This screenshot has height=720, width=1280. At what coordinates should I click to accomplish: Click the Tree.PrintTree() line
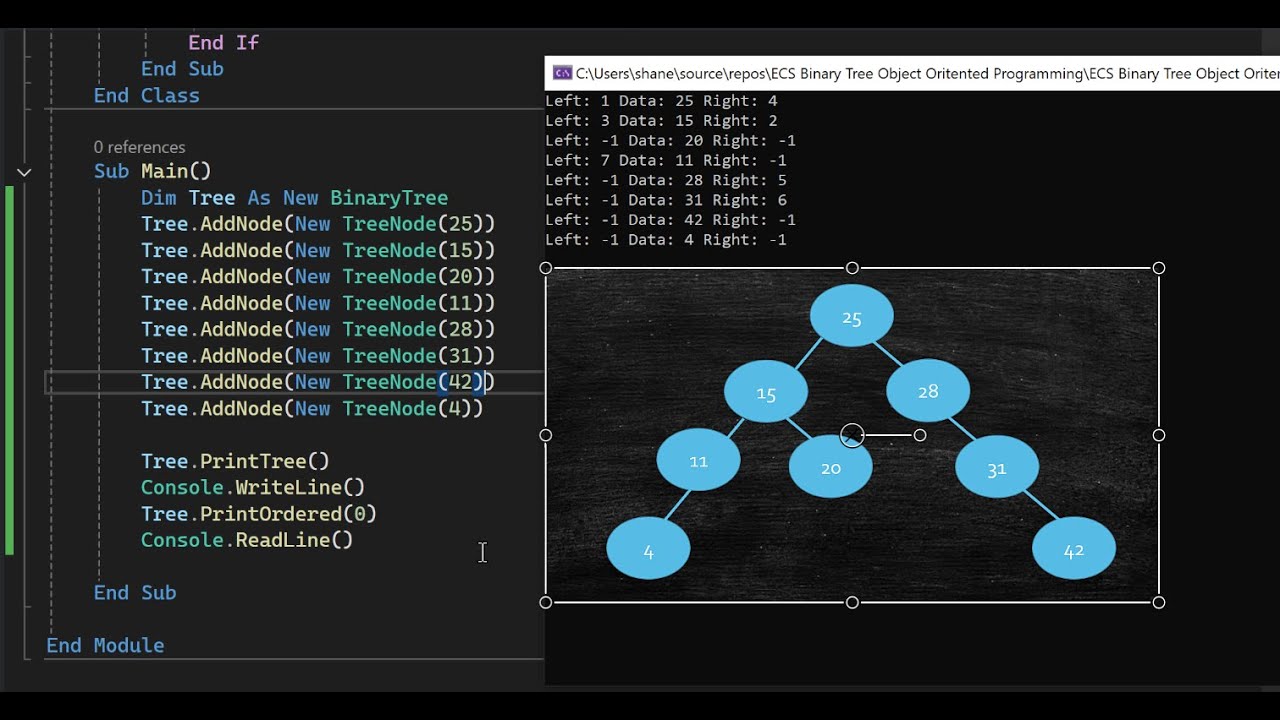click(235, 461)
